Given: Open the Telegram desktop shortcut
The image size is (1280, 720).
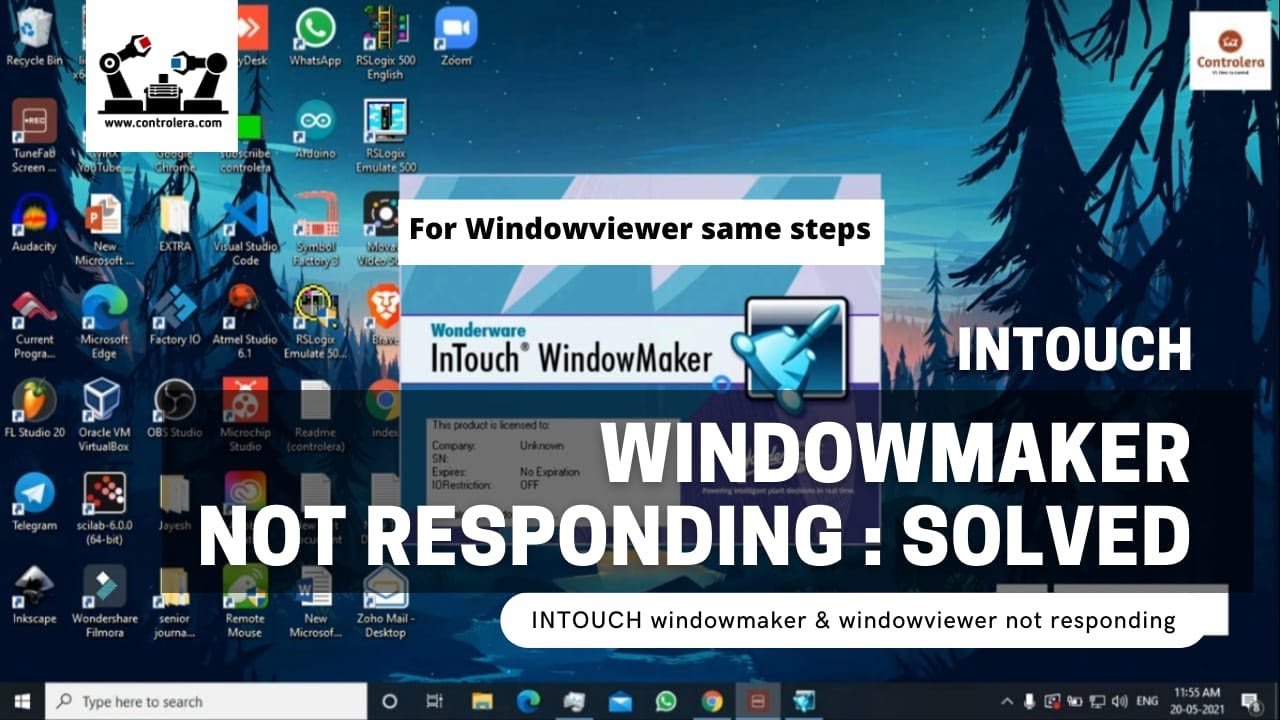Looking at the screenshot, I should pyautogui.click(x=34, y=502).
